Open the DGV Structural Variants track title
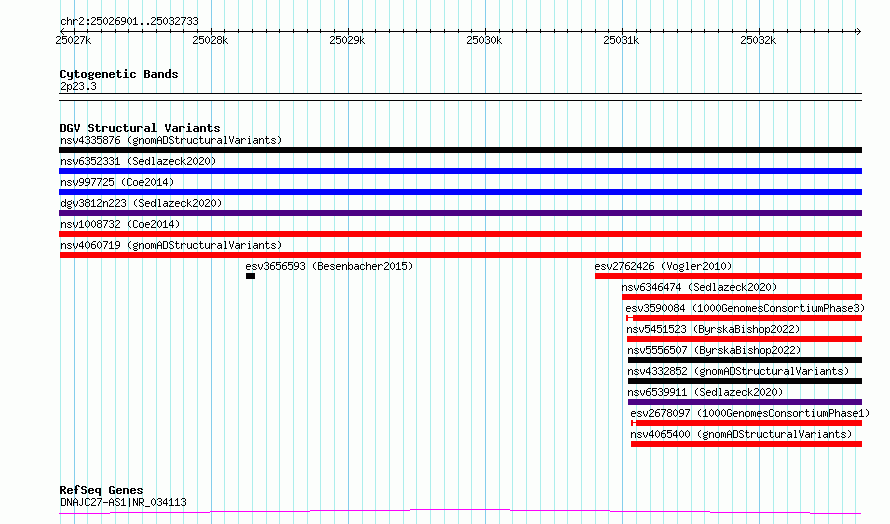Image resolution: width=890 pixels, height=524 pixels. 140,128
